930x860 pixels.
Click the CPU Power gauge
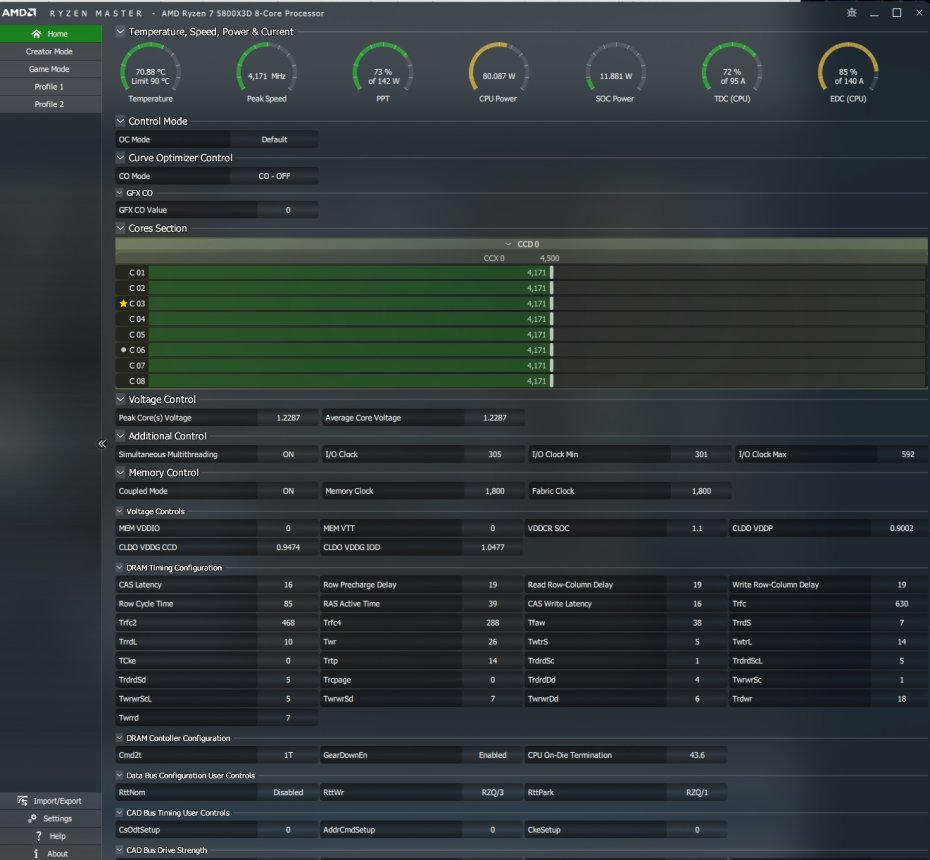pos(498,73)
